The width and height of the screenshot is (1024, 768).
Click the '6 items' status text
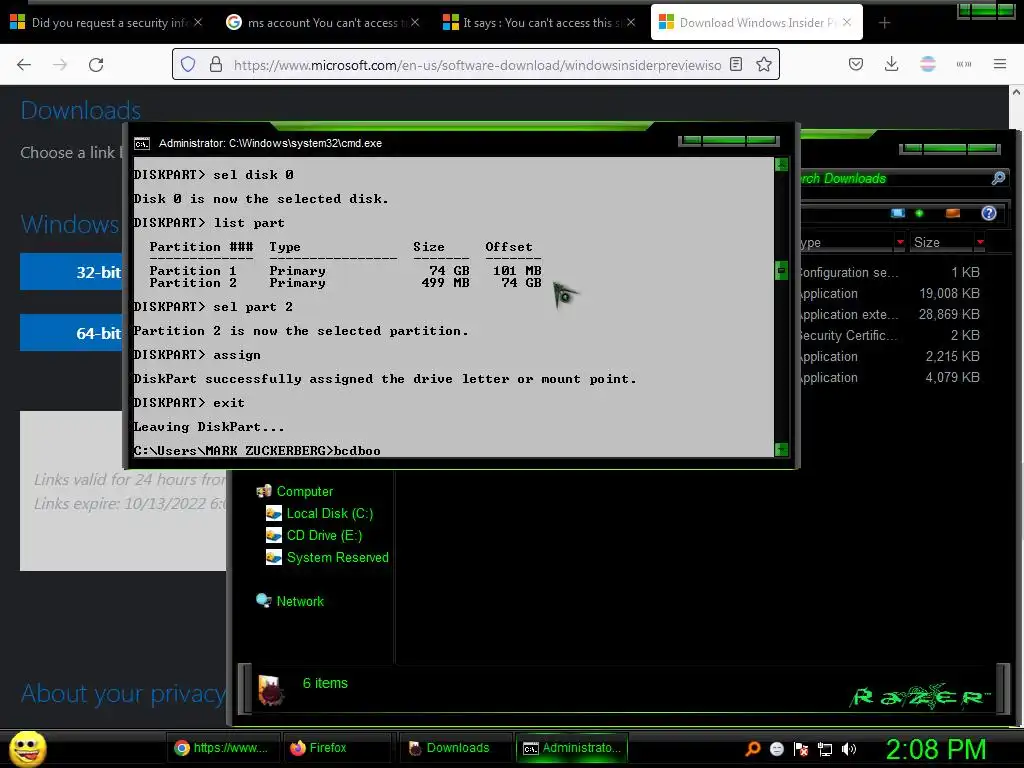pyautogui.click(x=325, y=683)
